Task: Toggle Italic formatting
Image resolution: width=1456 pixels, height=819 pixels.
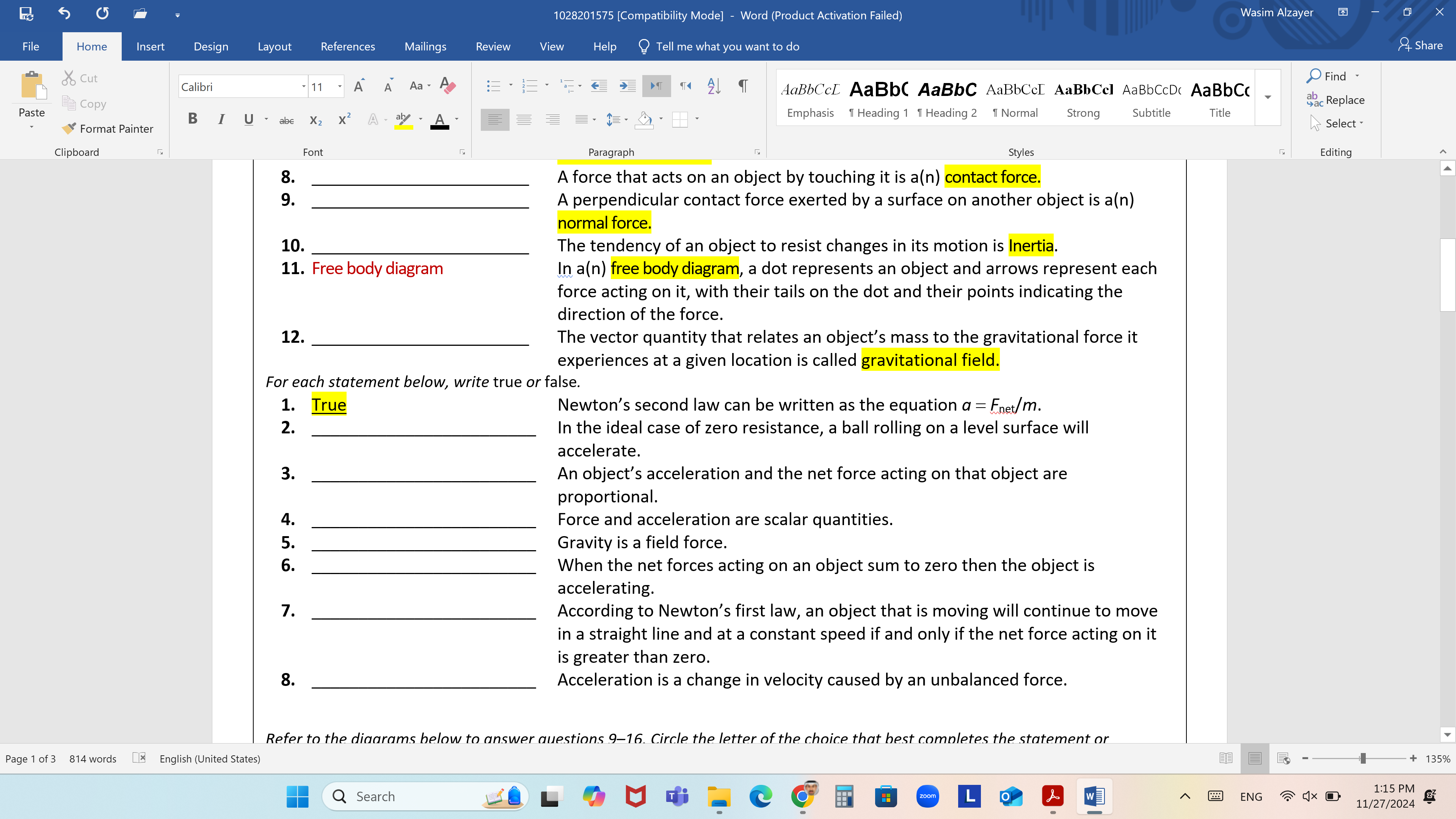Action: coord(221,119)
